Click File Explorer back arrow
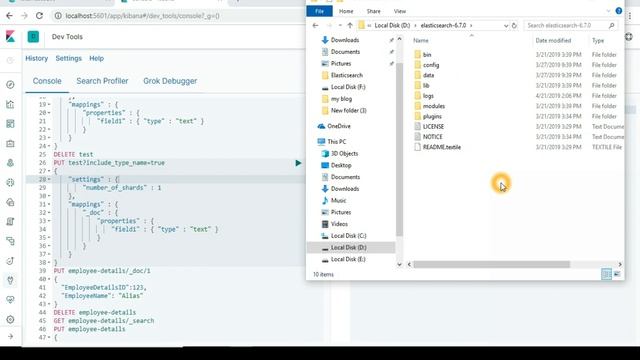Screen dimensions: 640x360 [x=315, y=25]
